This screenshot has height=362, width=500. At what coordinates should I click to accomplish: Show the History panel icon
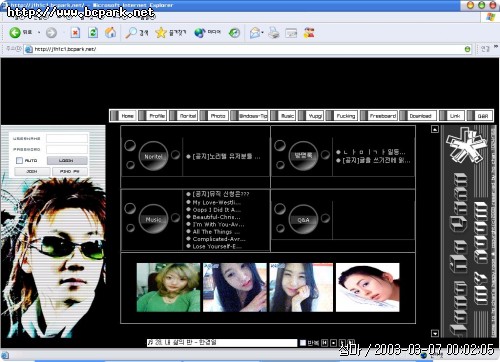pos(234,32)
